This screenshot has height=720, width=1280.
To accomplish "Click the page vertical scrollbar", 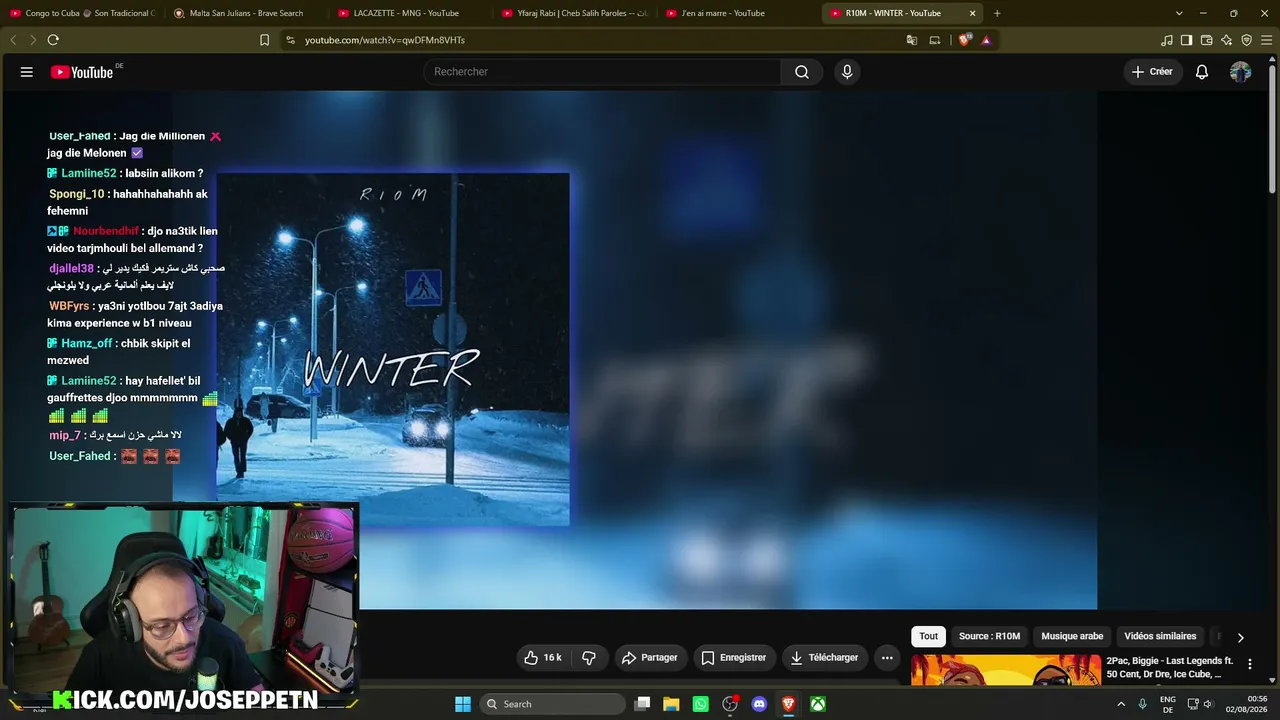I will click(x=1272, y=130).
